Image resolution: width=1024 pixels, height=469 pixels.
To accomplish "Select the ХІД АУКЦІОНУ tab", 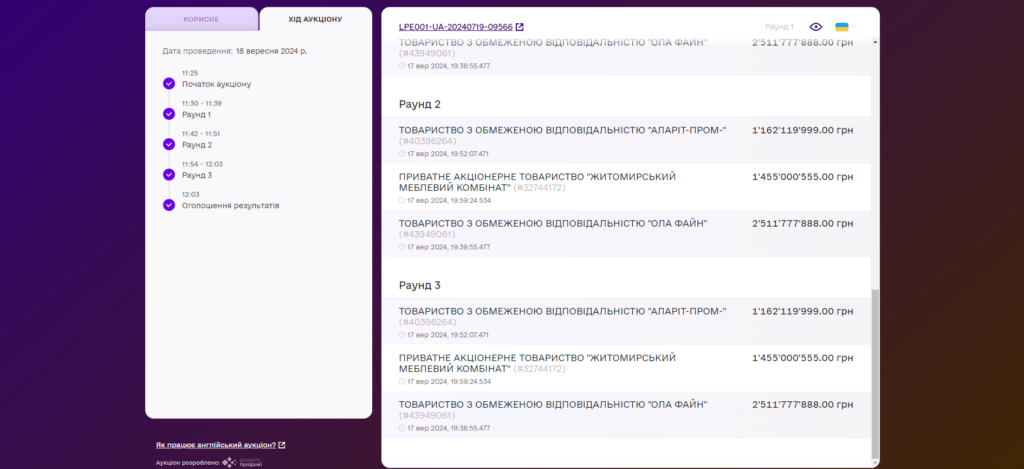I will click(x=315, y=19).
